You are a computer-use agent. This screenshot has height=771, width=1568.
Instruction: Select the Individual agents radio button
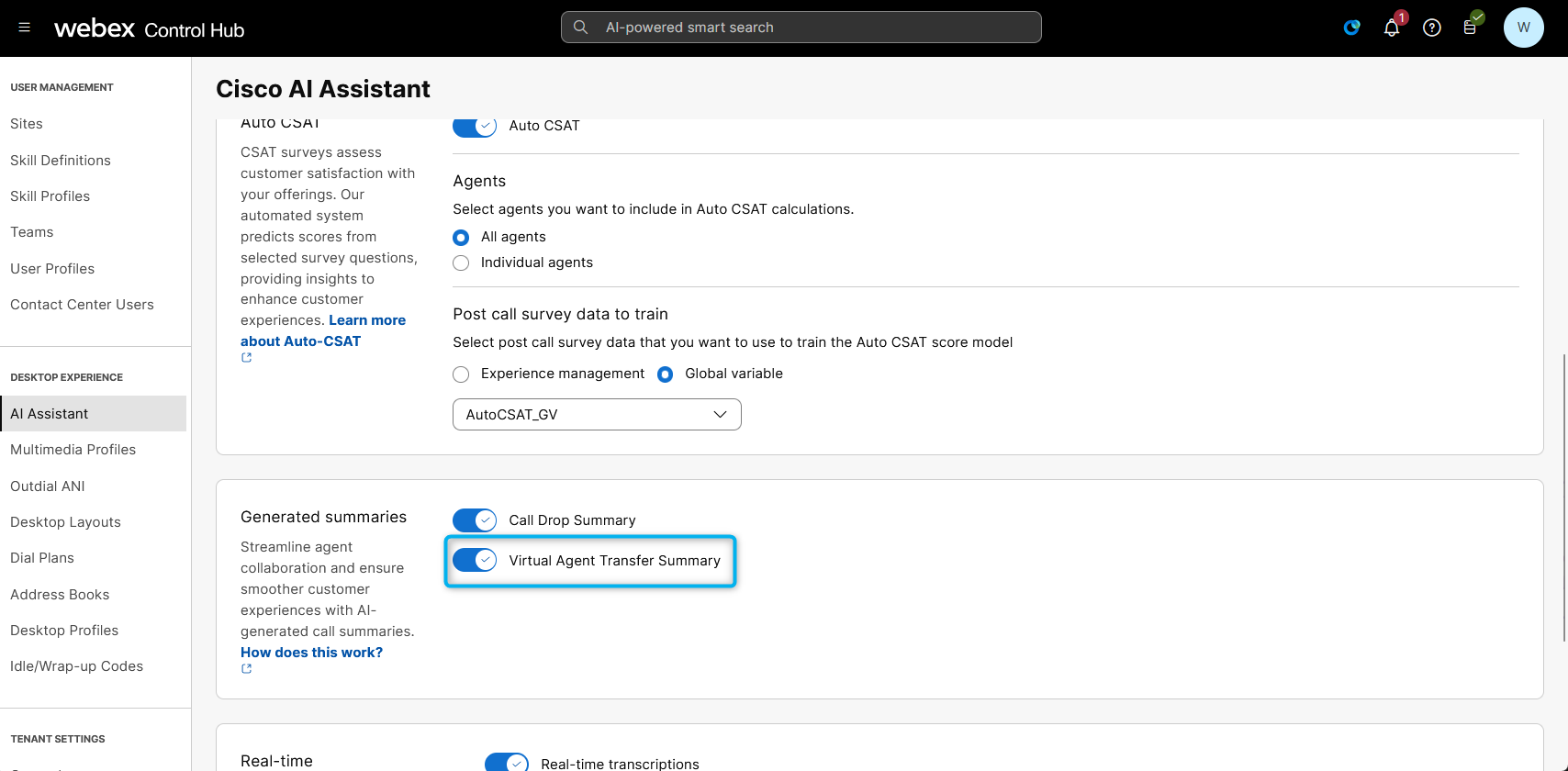[x=461, y=263]
